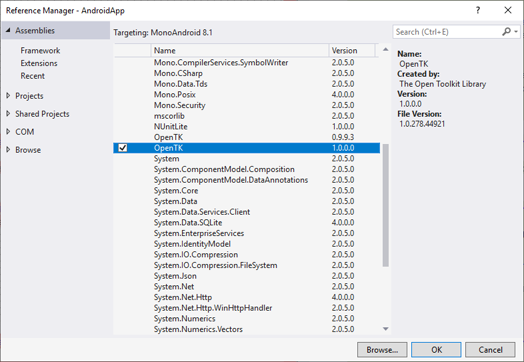
Task: Select the System.IO.Compression row
Action: coord(246,255)
